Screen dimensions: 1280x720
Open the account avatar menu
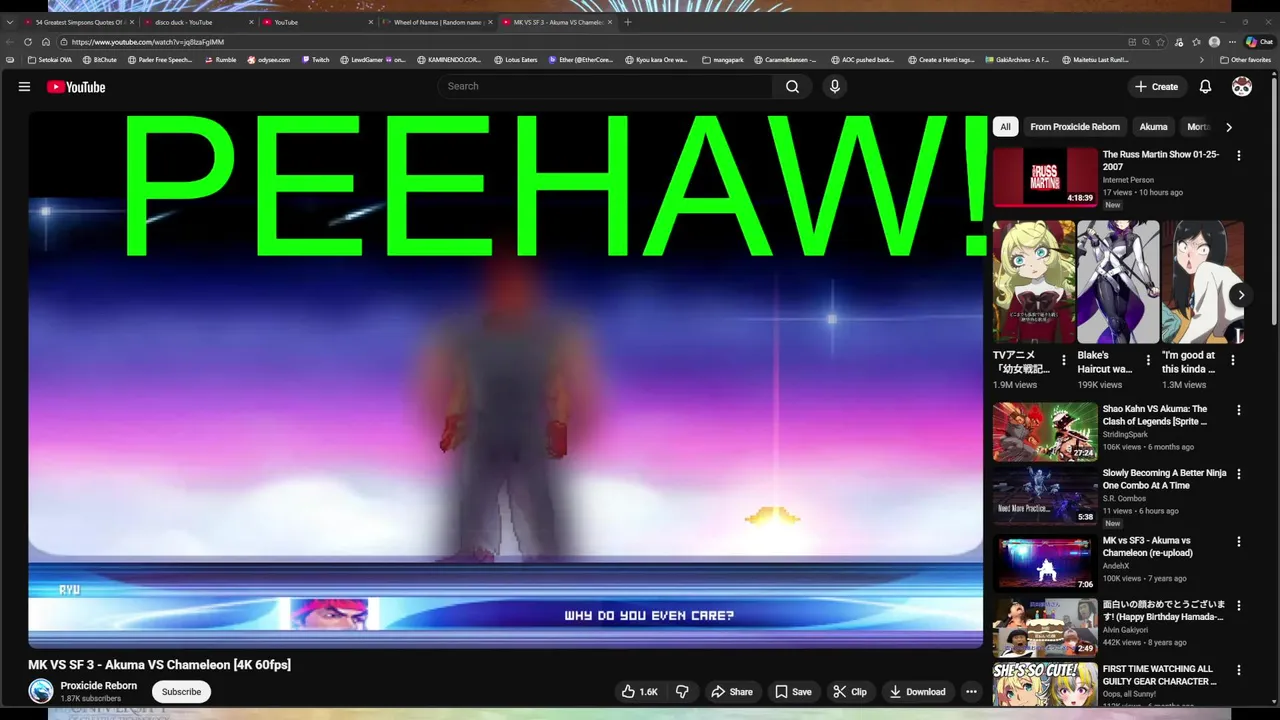[1242, 87]
